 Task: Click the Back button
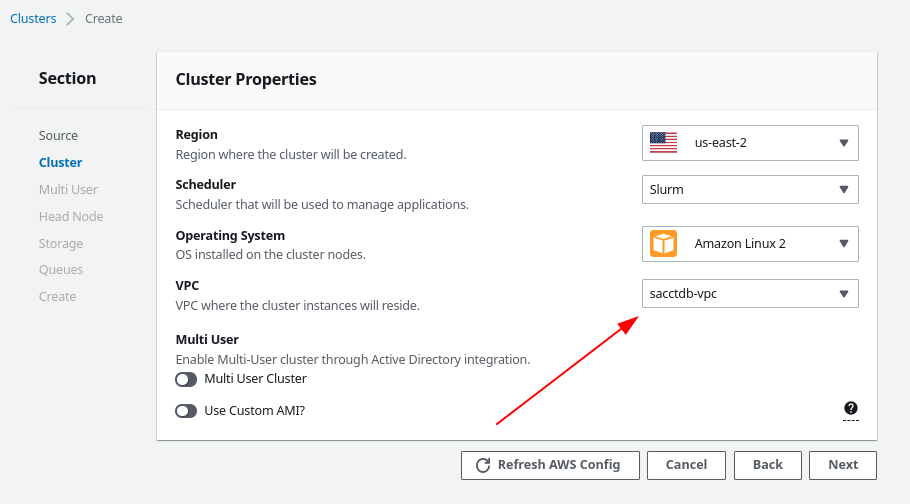click(767, 465)
